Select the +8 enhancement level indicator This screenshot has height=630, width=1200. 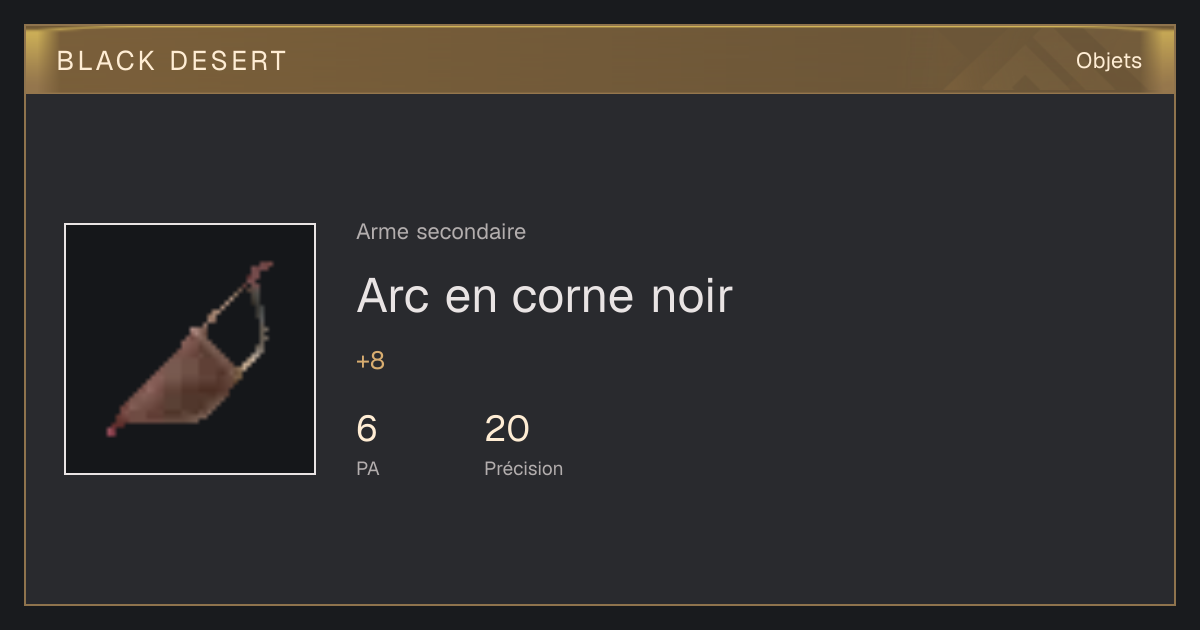pos(370,361)
